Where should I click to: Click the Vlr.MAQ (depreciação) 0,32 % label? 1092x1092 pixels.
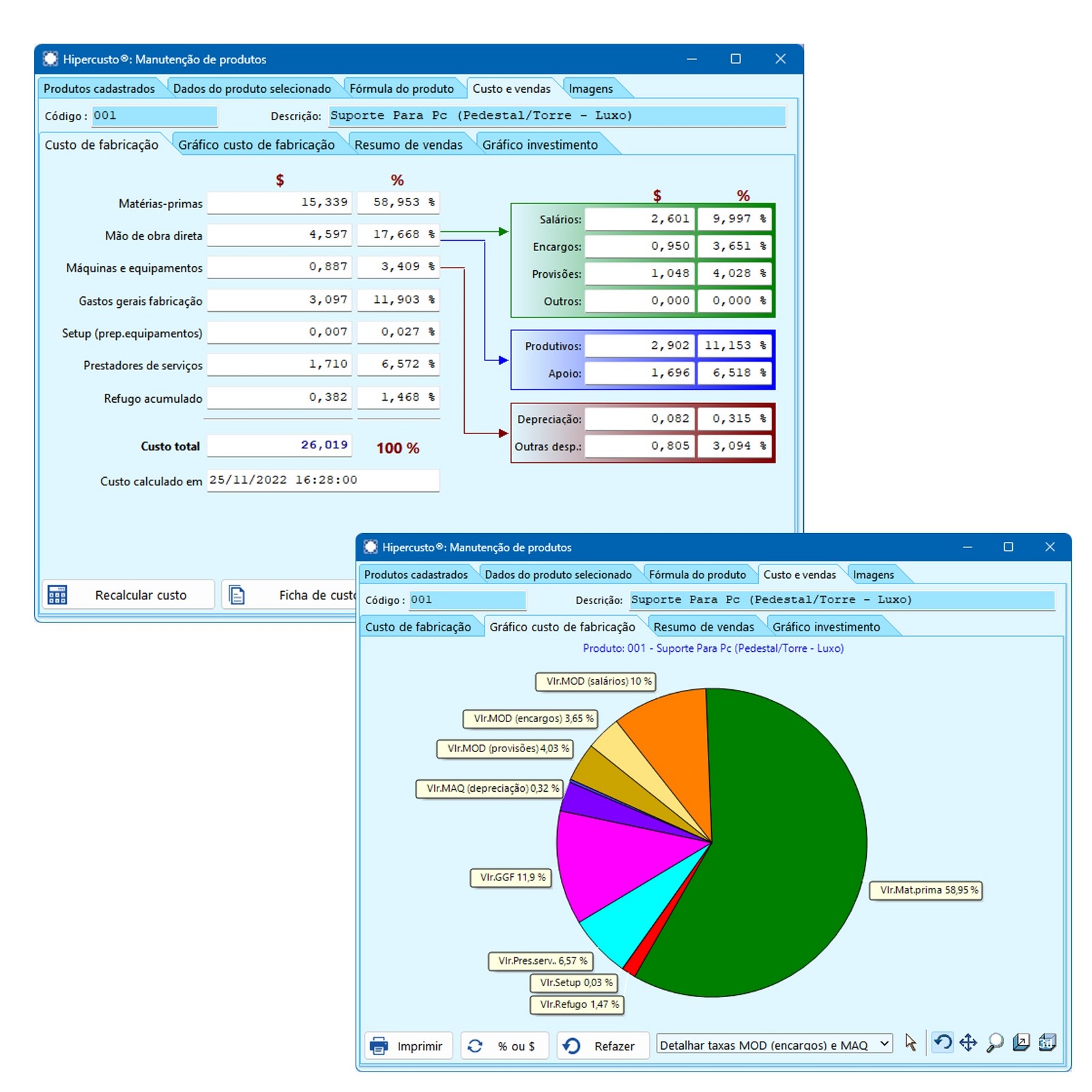tap(491, 789)
